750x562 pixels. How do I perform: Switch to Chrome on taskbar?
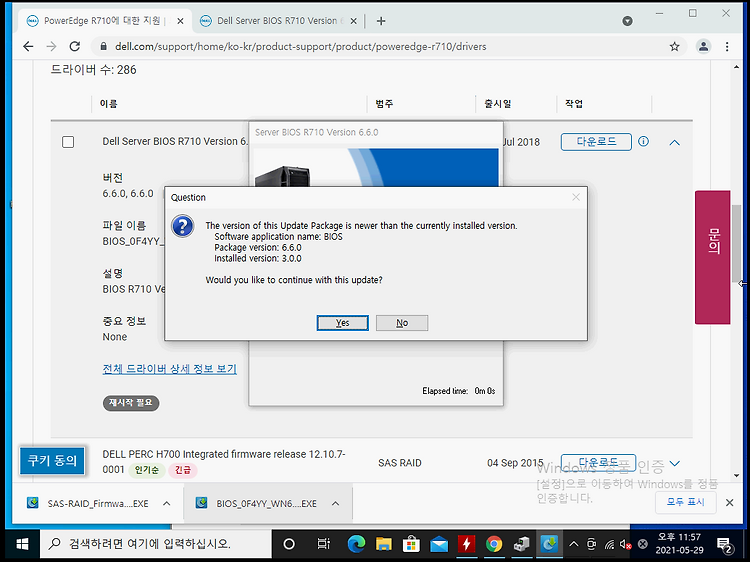pyautogui.click(x=494, y=544)
